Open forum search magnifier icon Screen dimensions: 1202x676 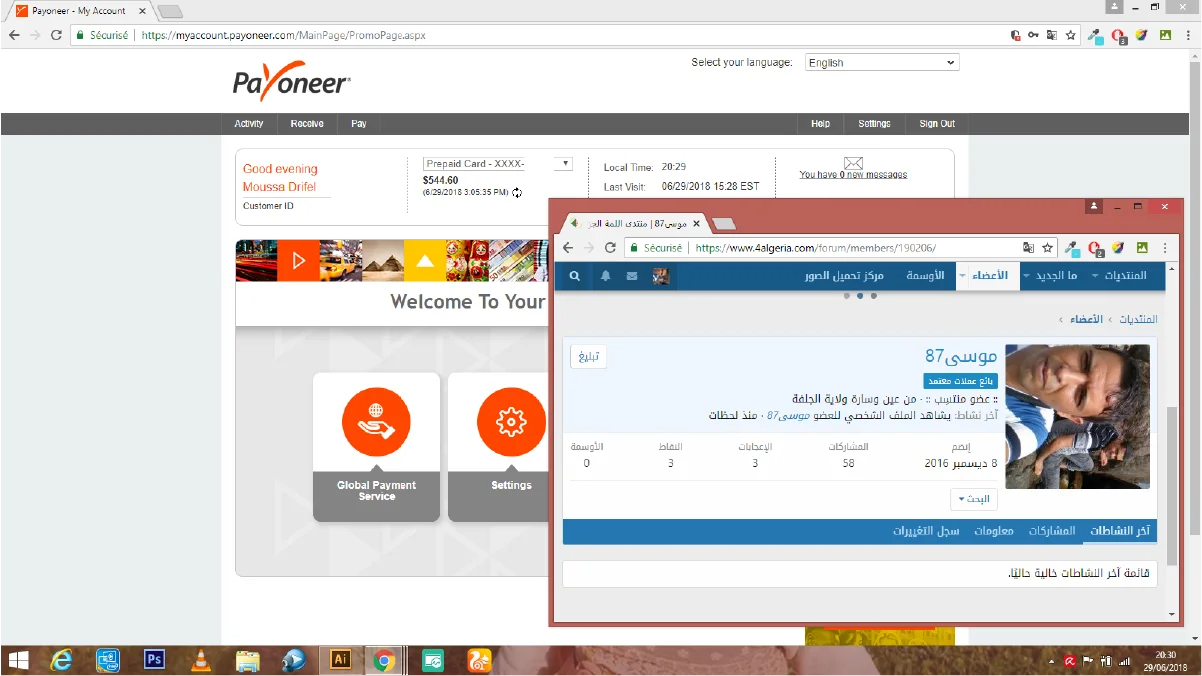point(575,276)
